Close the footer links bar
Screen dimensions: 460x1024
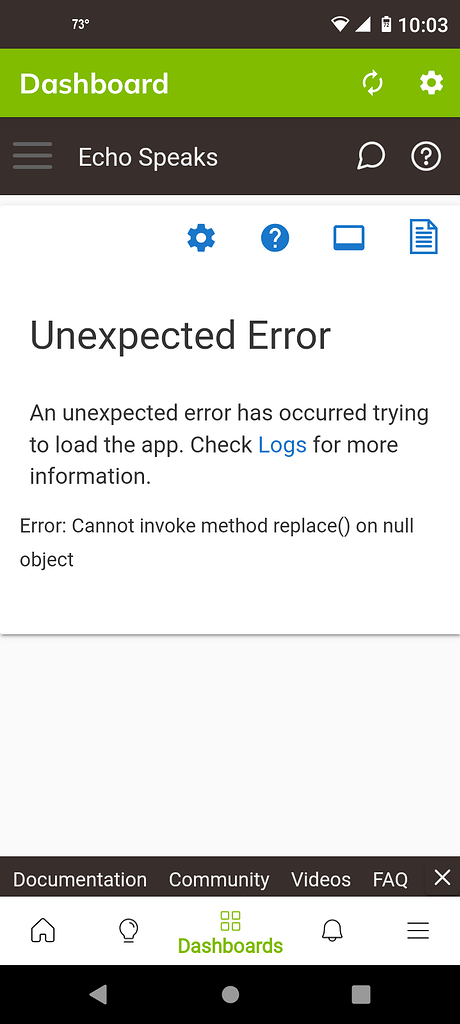tap(442, 878)
